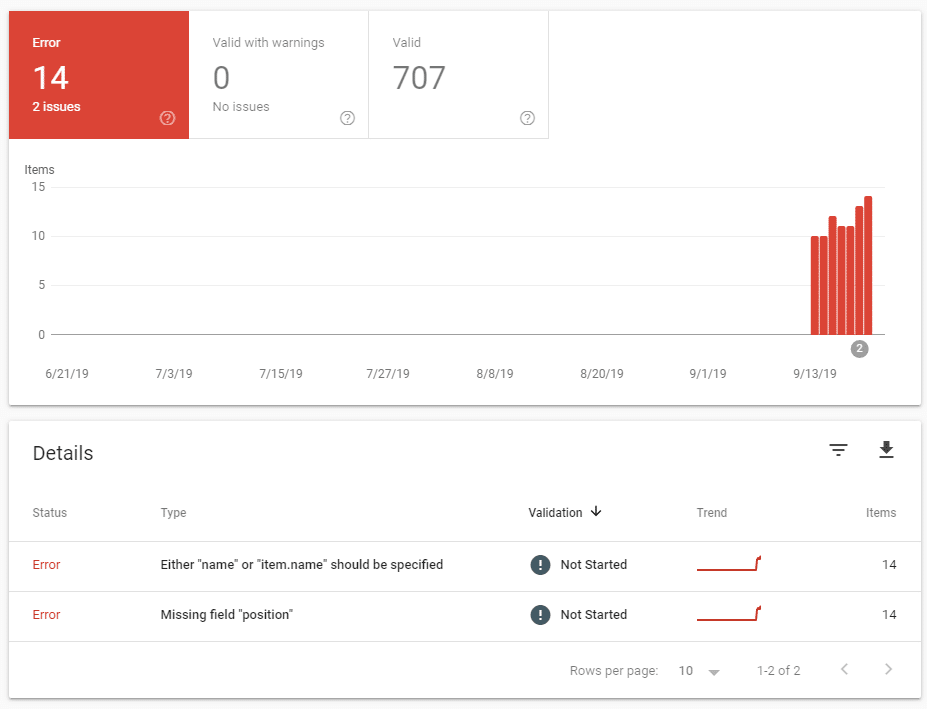Sort by the Validation column arrow
Screen dimensions: 927x709
[596, 512]
